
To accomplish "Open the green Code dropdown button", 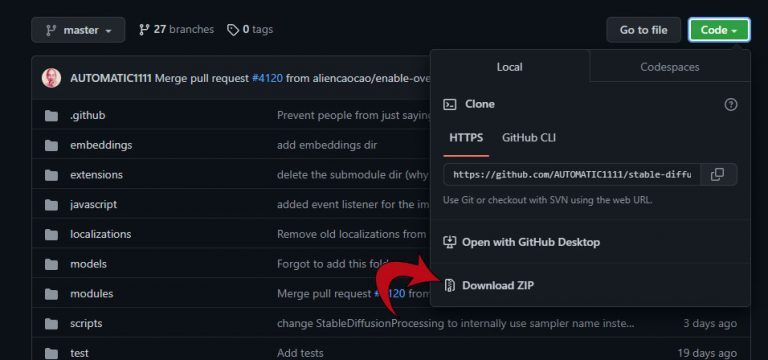I will point(719,30).
